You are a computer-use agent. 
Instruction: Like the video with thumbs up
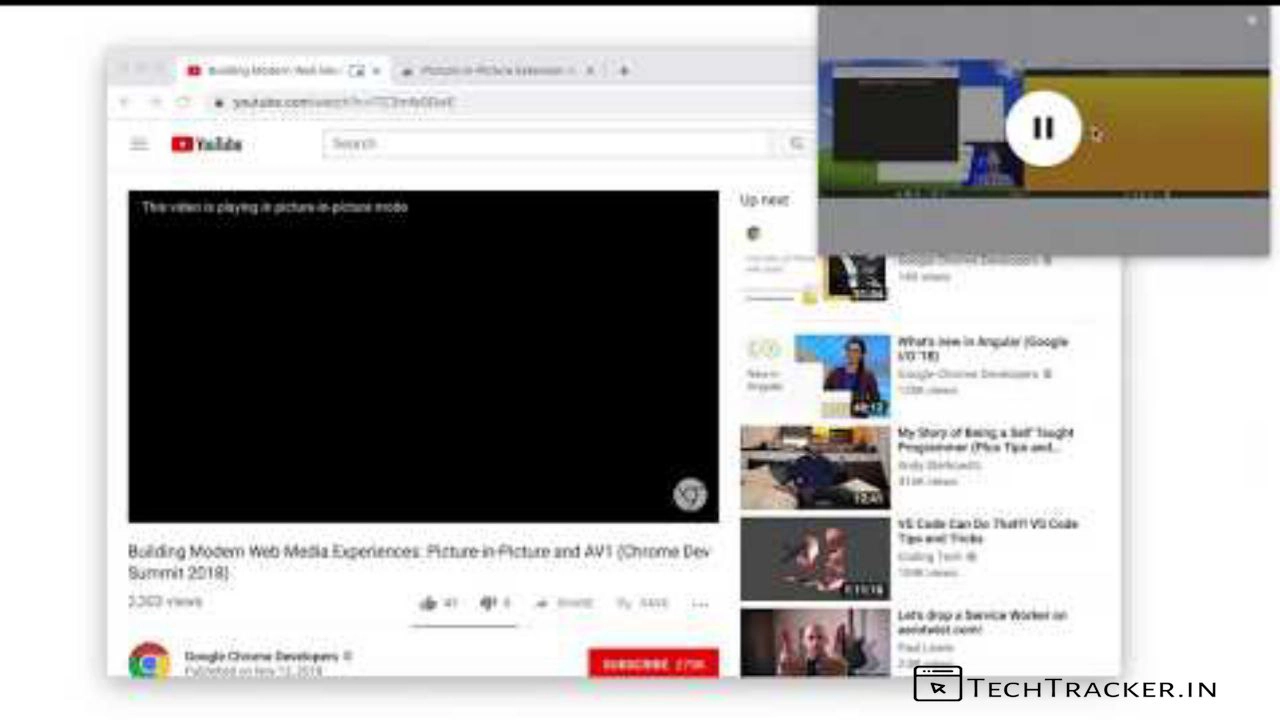pos(430,603)
